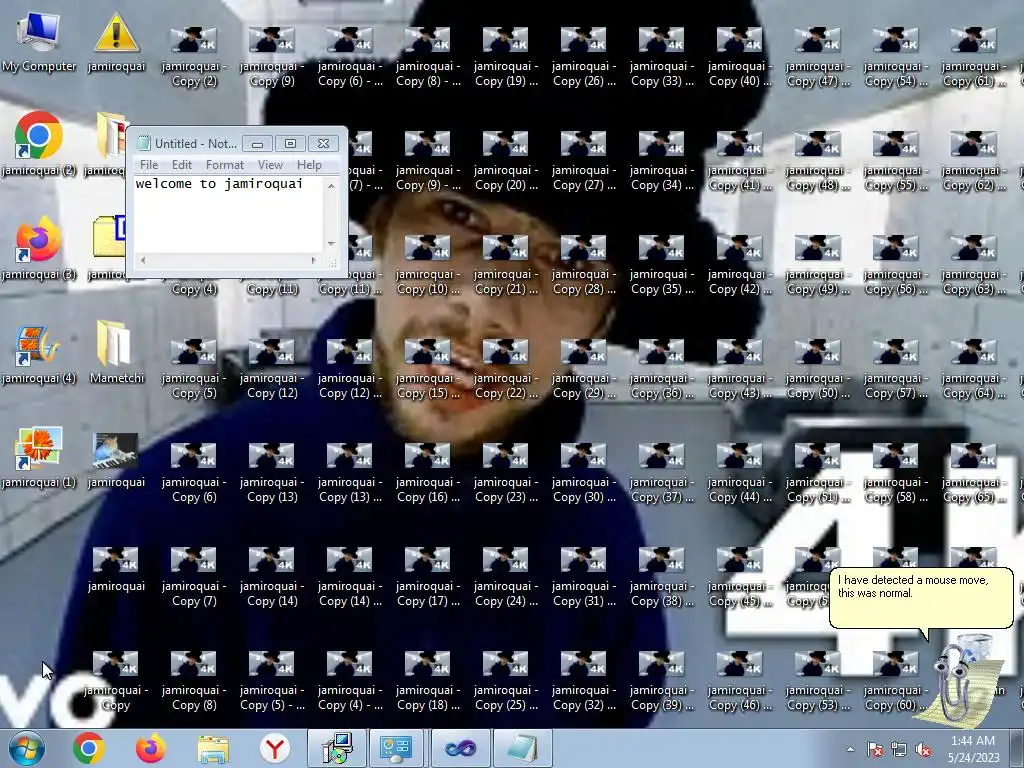Image resolution: width=1024 pixels, height=768 pixels.
Task: Select the jamiroquai - Copy (31) video file
Action: click(x=584, y=577)
